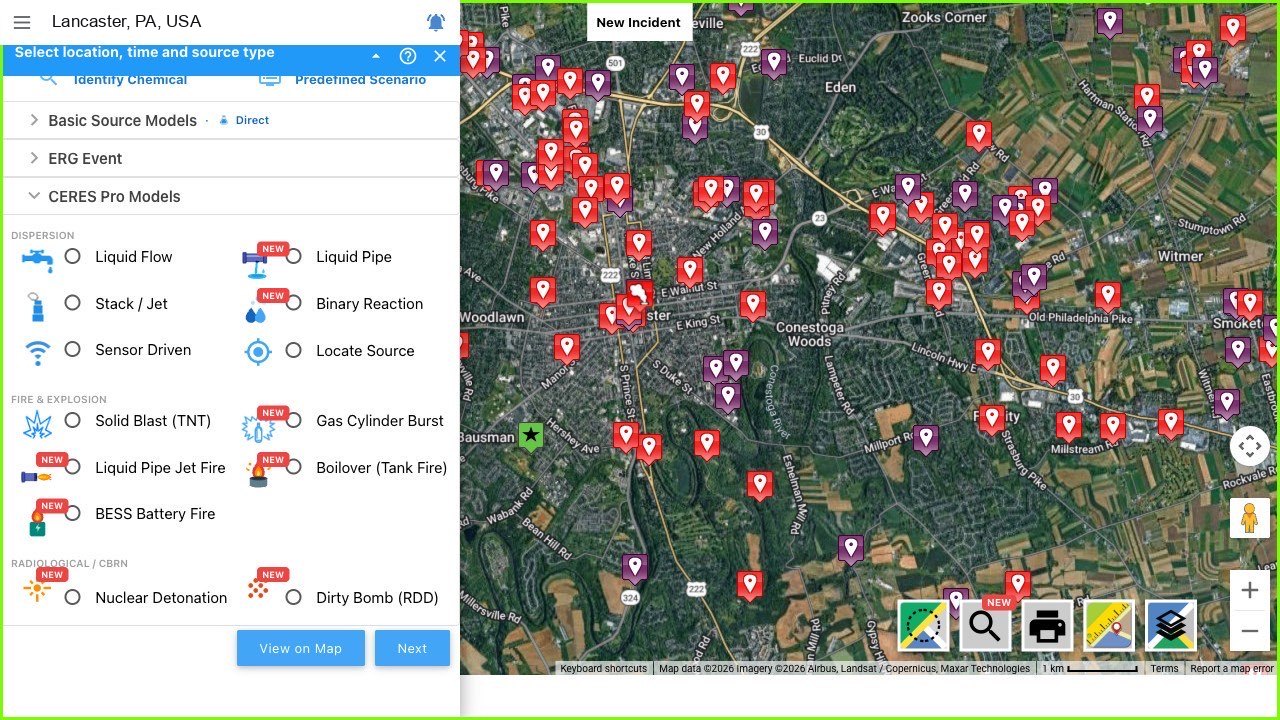Click the Boilover tank fire icon

[x=258, y=474]
